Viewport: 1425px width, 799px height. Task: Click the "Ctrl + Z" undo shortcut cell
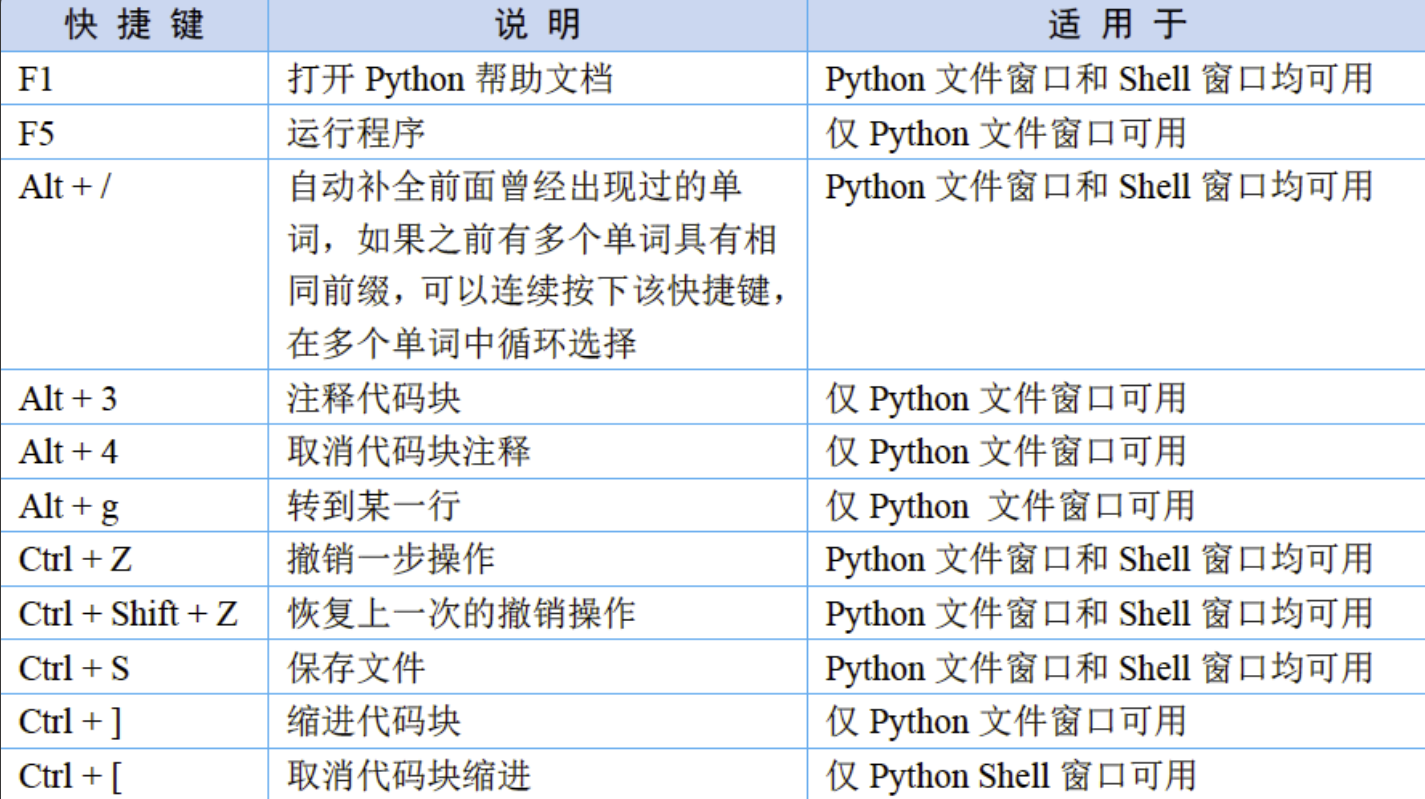point(75,559)
